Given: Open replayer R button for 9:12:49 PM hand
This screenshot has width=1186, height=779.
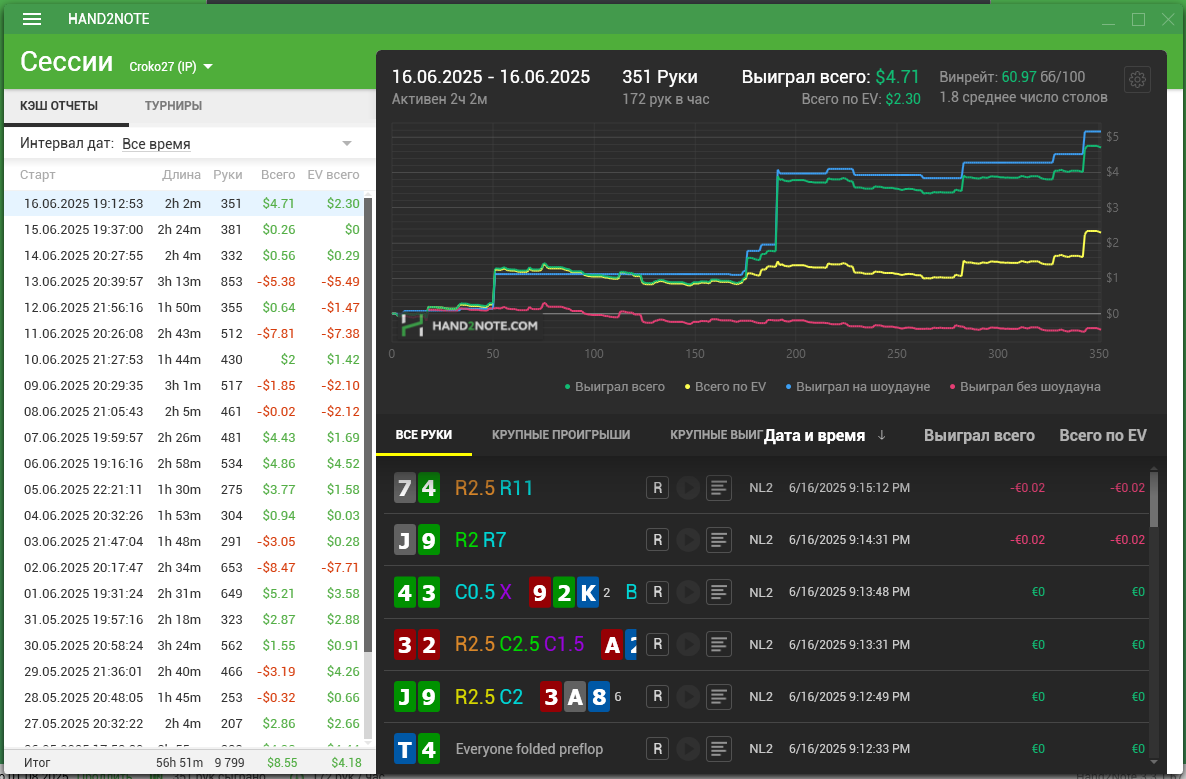Looking at the screenshot, I should point(657,697).
